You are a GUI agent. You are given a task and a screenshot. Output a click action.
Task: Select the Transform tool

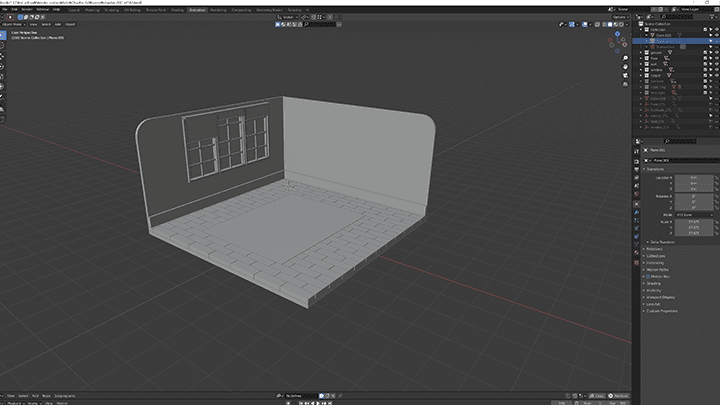(2, 87)
